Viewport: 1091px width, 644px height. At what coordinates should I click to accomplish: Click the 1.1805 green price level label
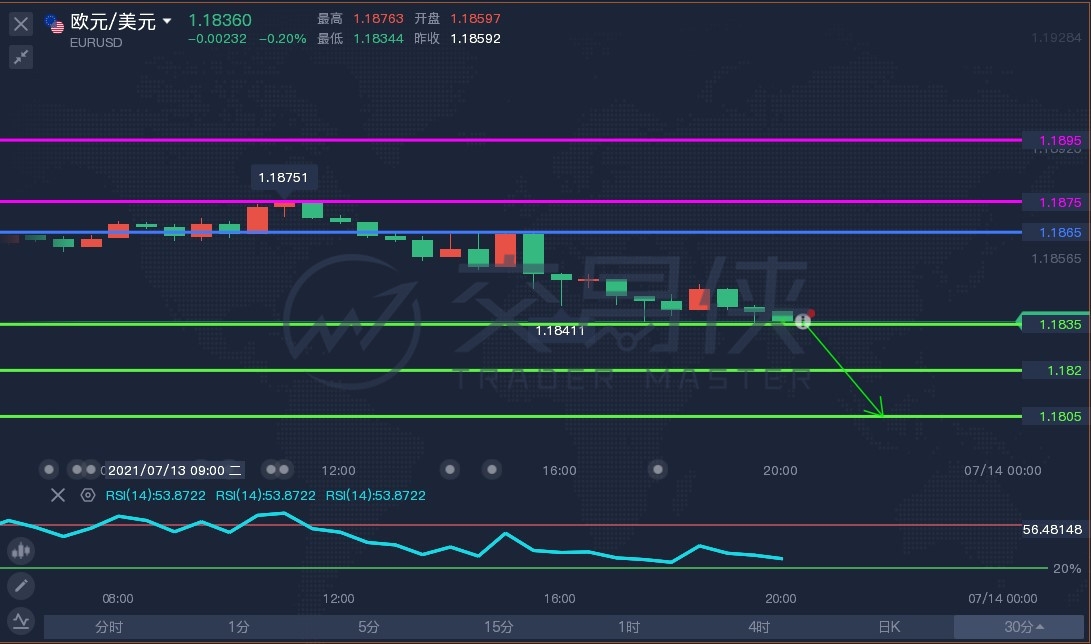pyautogui.click(x=1060, y=416)
